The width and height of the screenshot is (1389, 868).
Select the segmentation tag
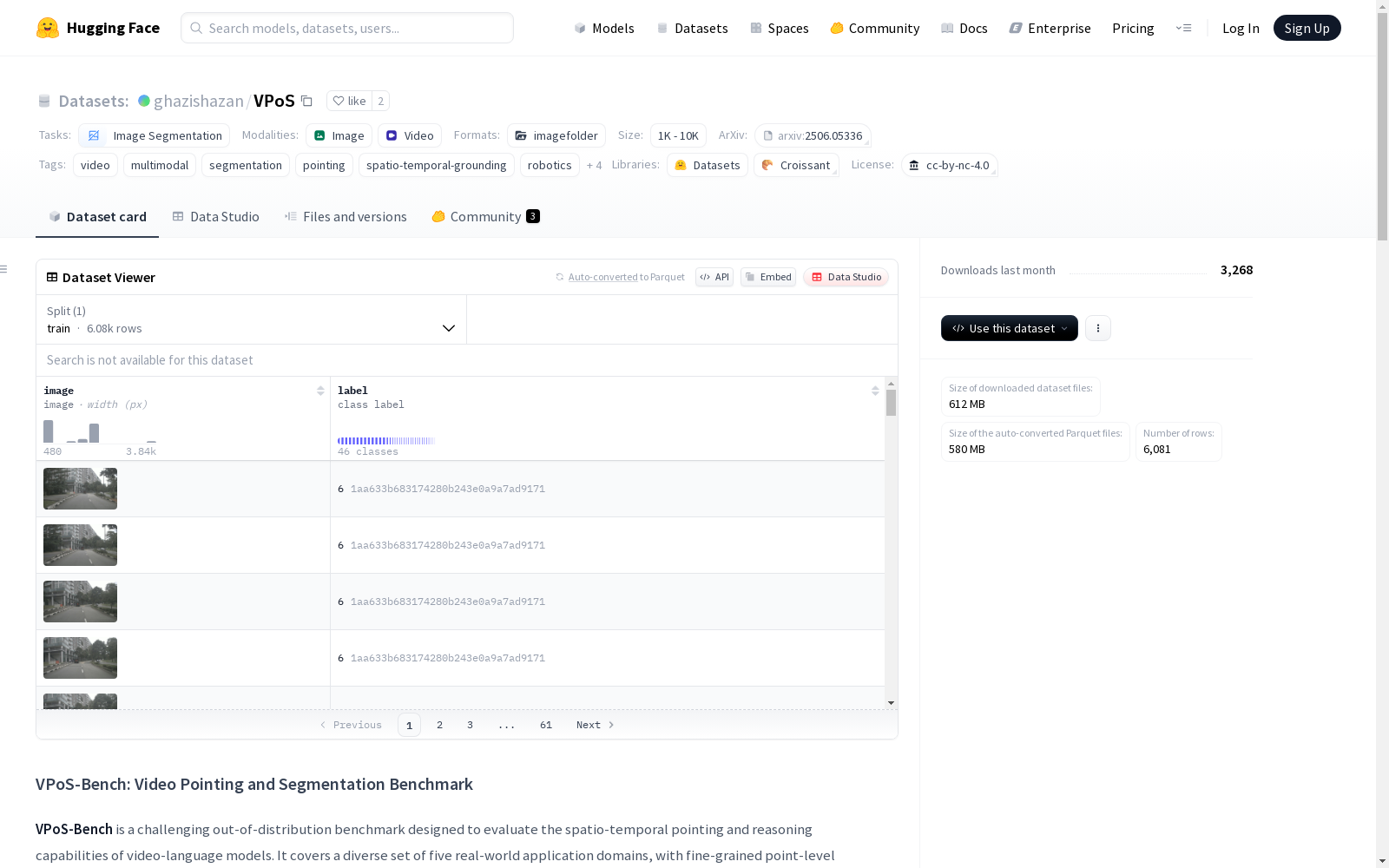[246, 165]
